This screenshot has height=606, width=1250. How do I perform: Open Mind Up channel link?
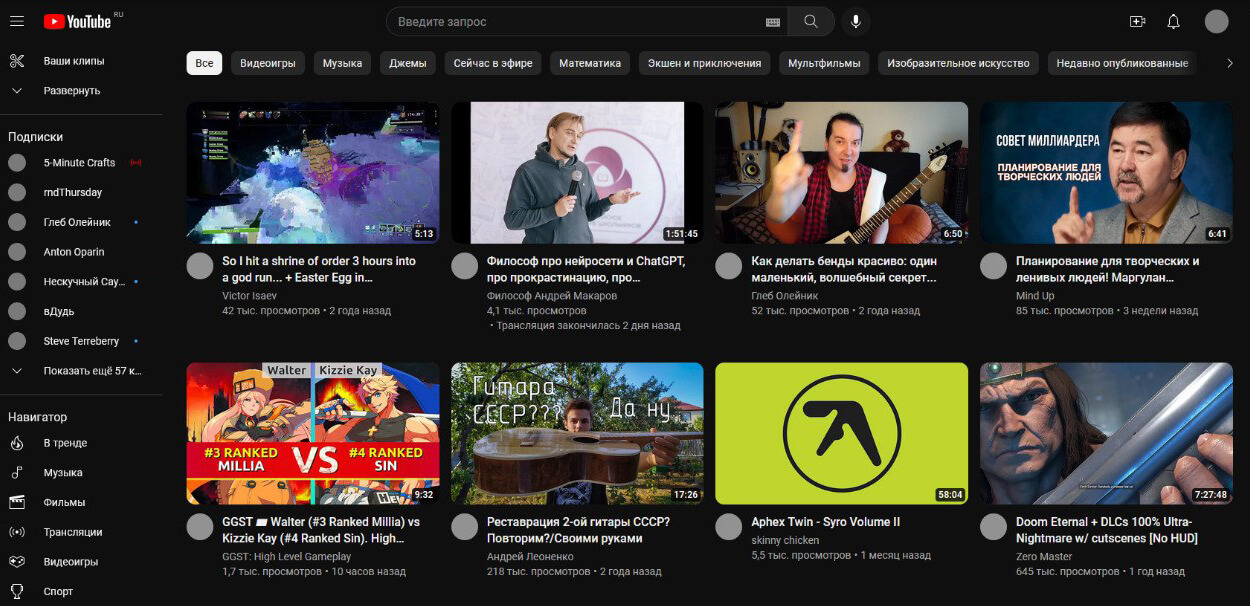point(1035,296)
